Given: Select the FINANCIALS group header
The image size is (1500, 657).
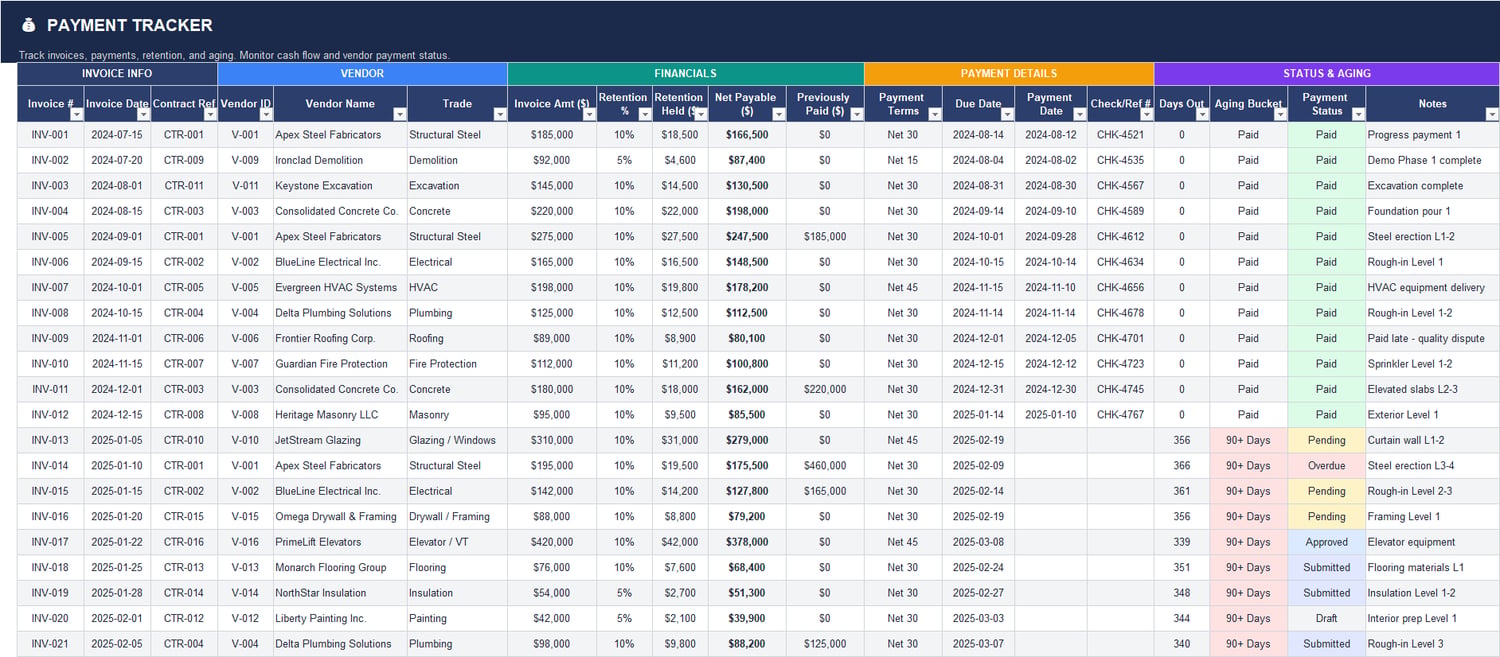Looking at the screenshot, I should pos(685,73).
